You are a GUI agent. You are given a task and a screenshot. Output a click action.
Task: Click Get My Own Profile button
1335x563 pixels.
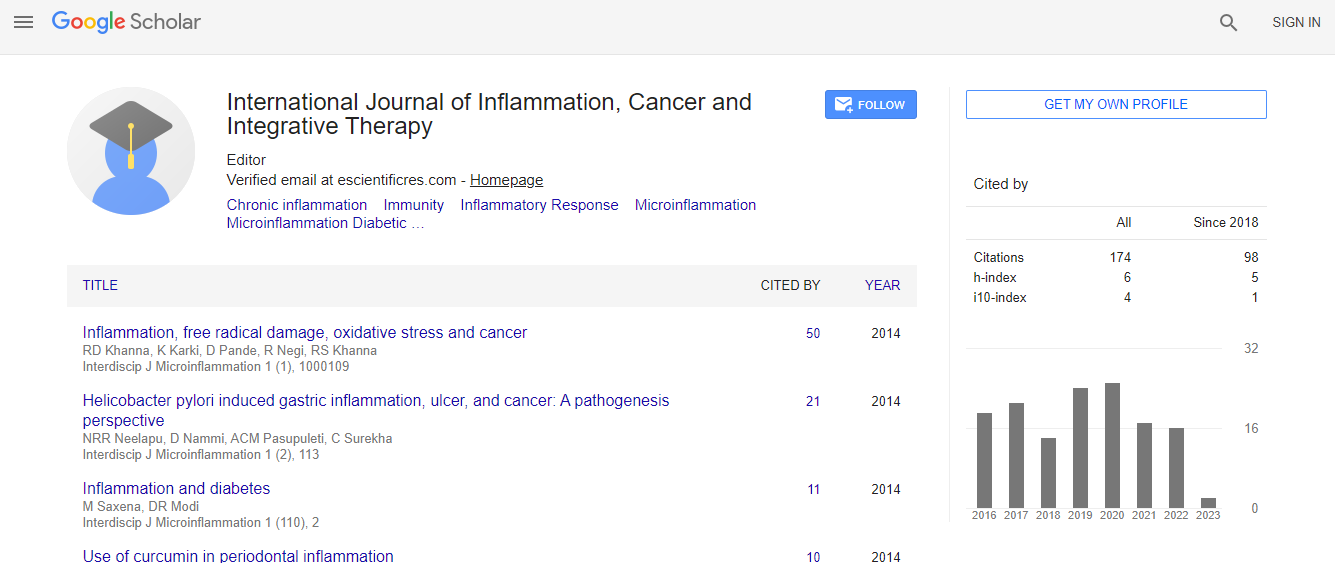click(1115, 105)
